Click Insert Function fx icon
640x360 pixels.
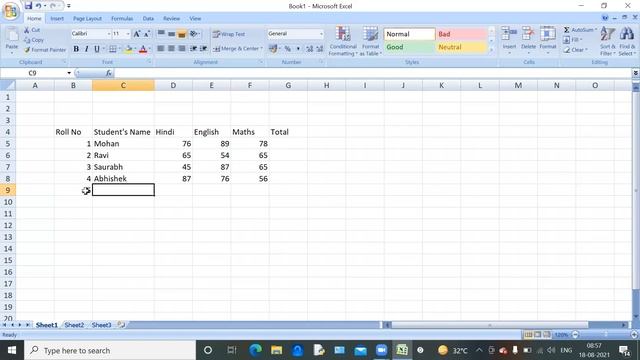(x=109, y=73)
